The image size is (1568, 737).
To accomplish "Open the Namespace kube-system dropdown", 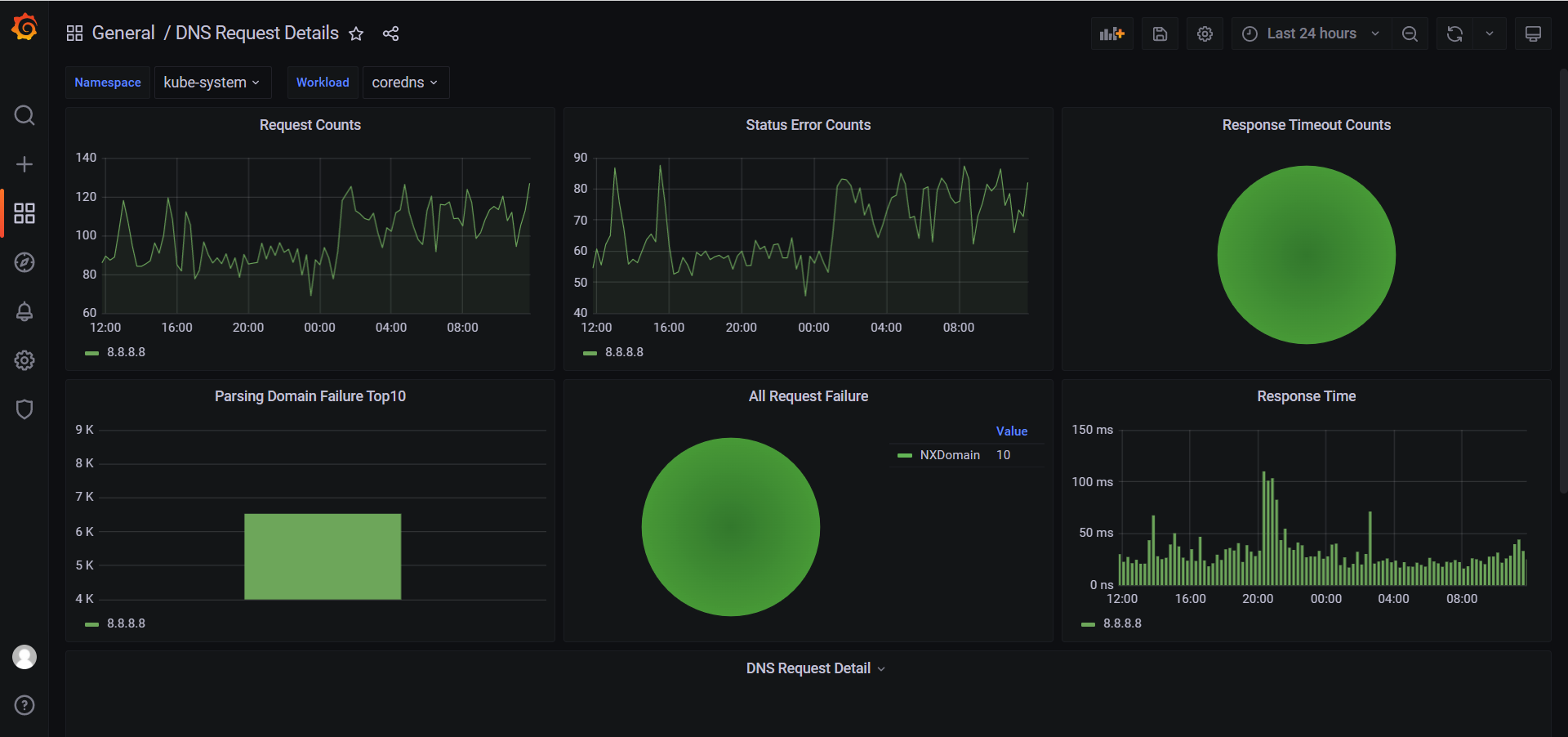I will tap(211, 83).
